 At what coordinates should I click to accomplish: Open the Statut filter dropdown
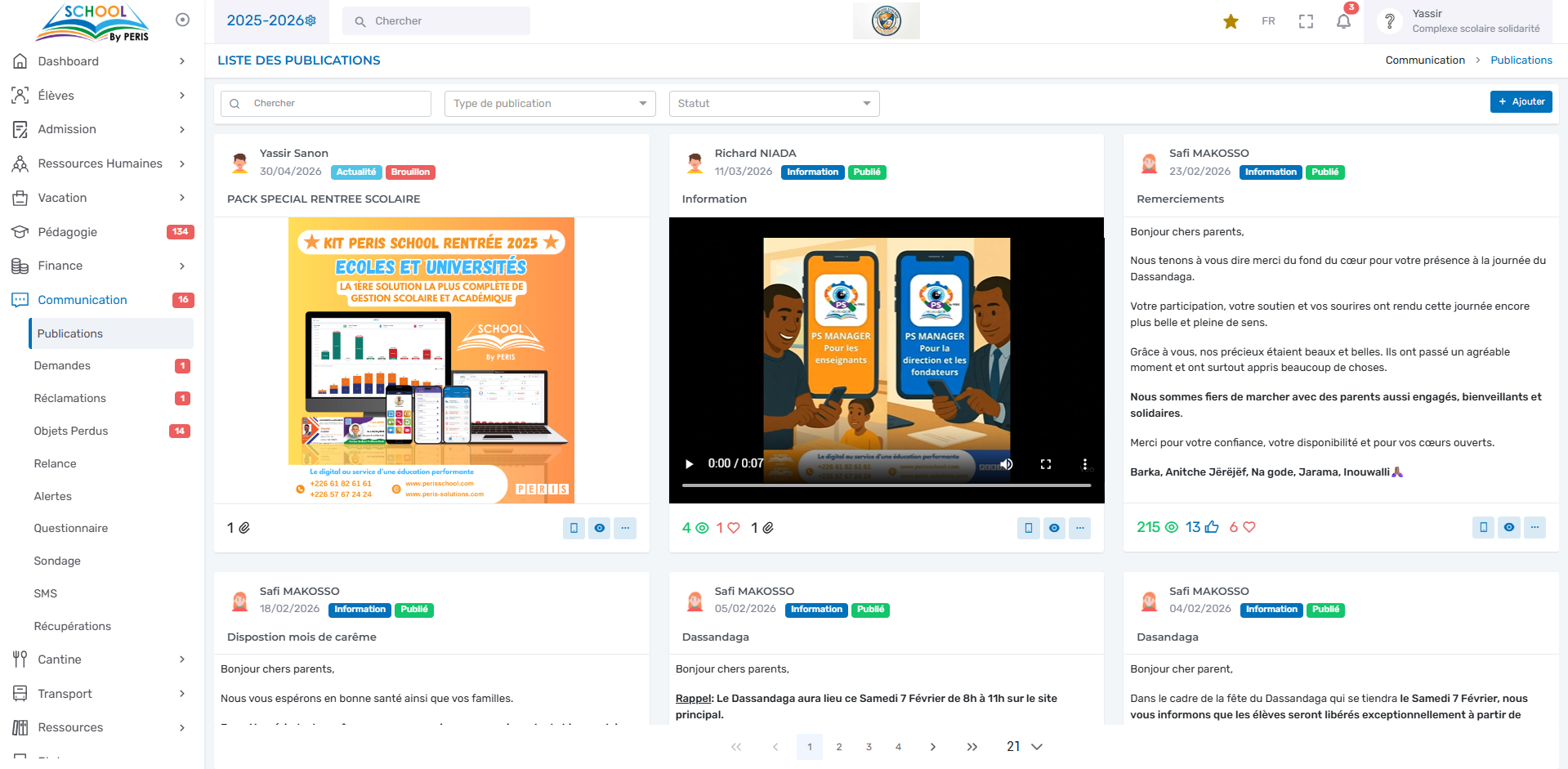pos(773,104)
